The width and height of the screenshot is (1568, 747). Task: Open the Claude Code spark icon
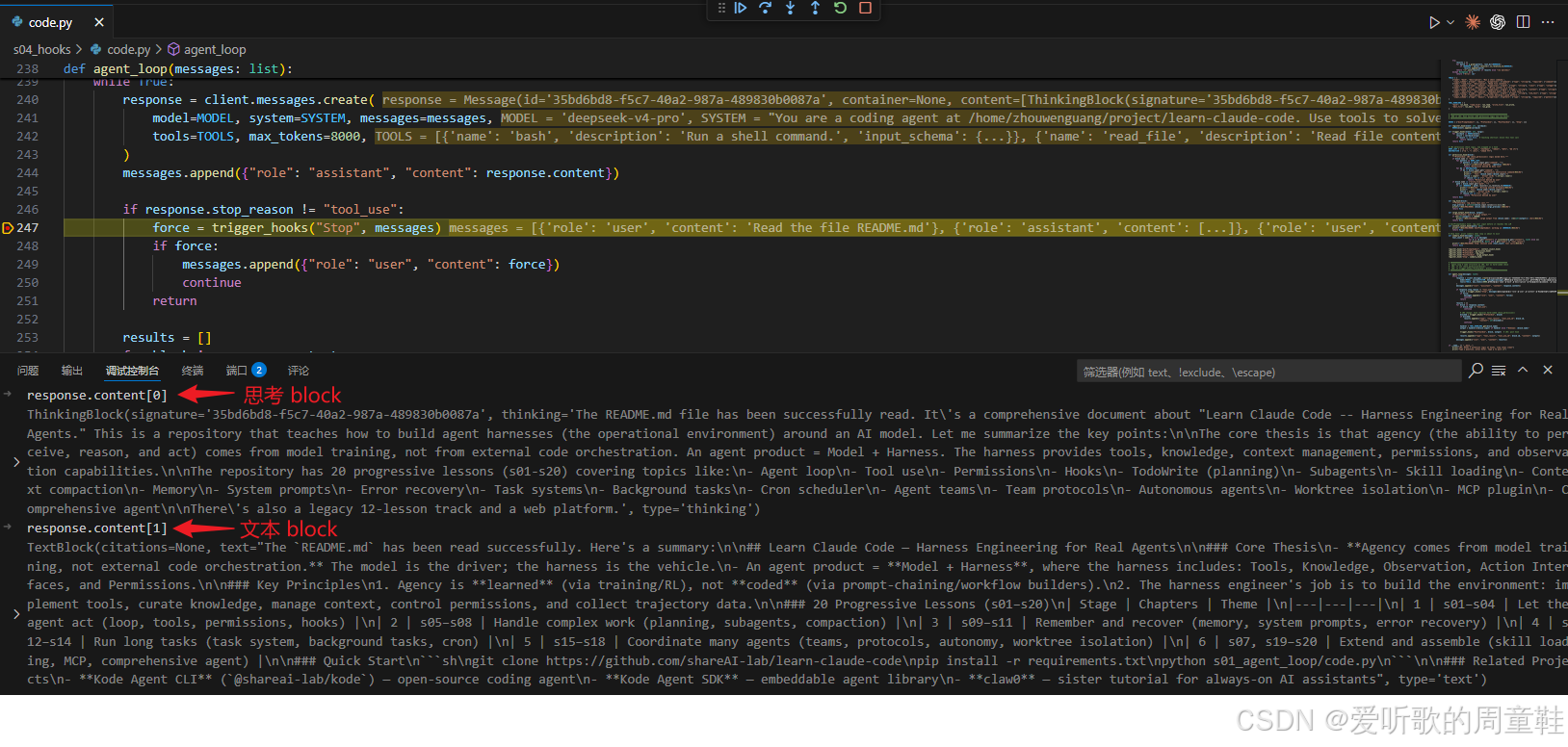click(x=1473, y=22)
